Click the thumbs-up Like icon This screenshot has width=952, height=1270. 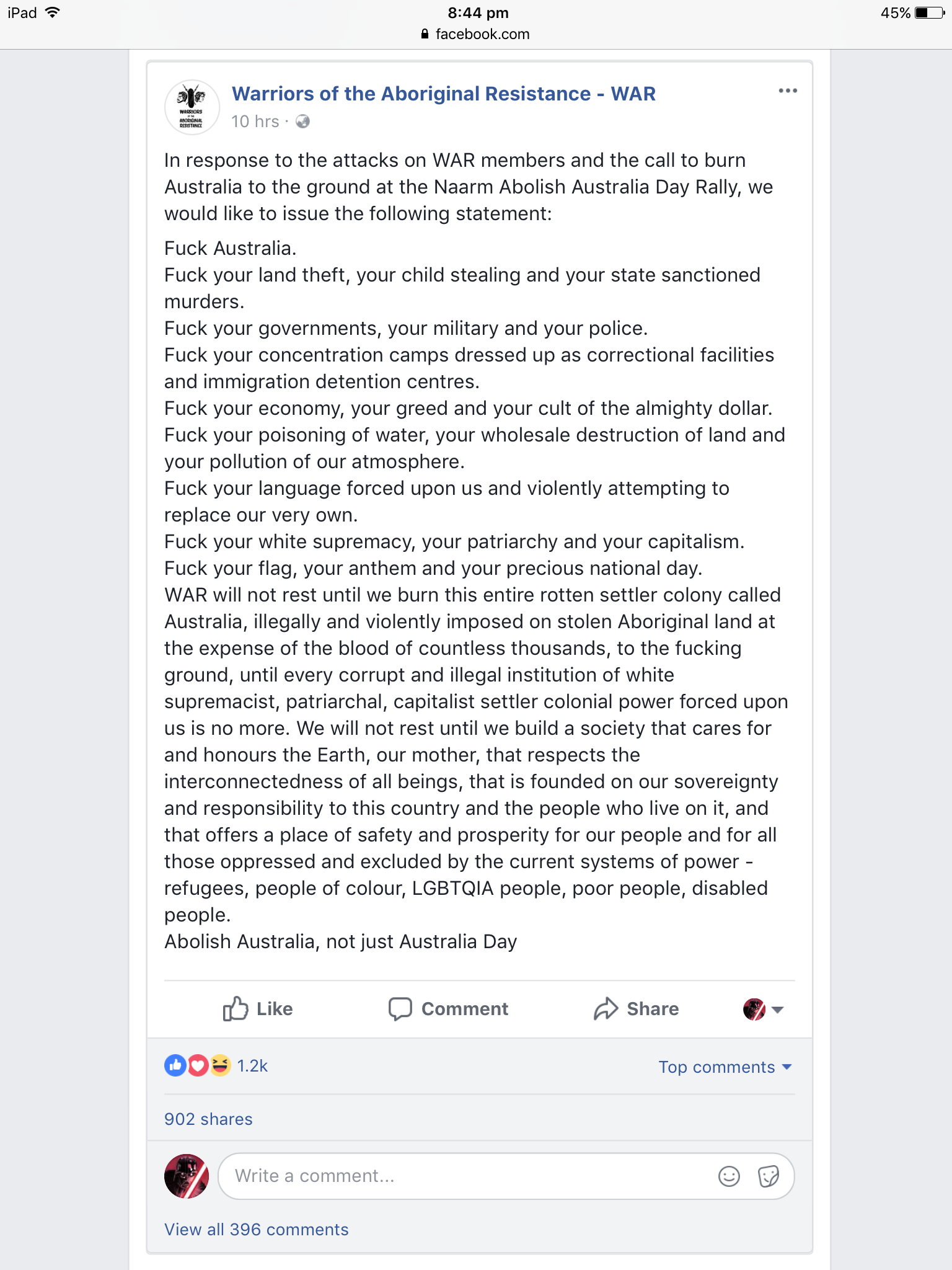[x=235, y=1008]
